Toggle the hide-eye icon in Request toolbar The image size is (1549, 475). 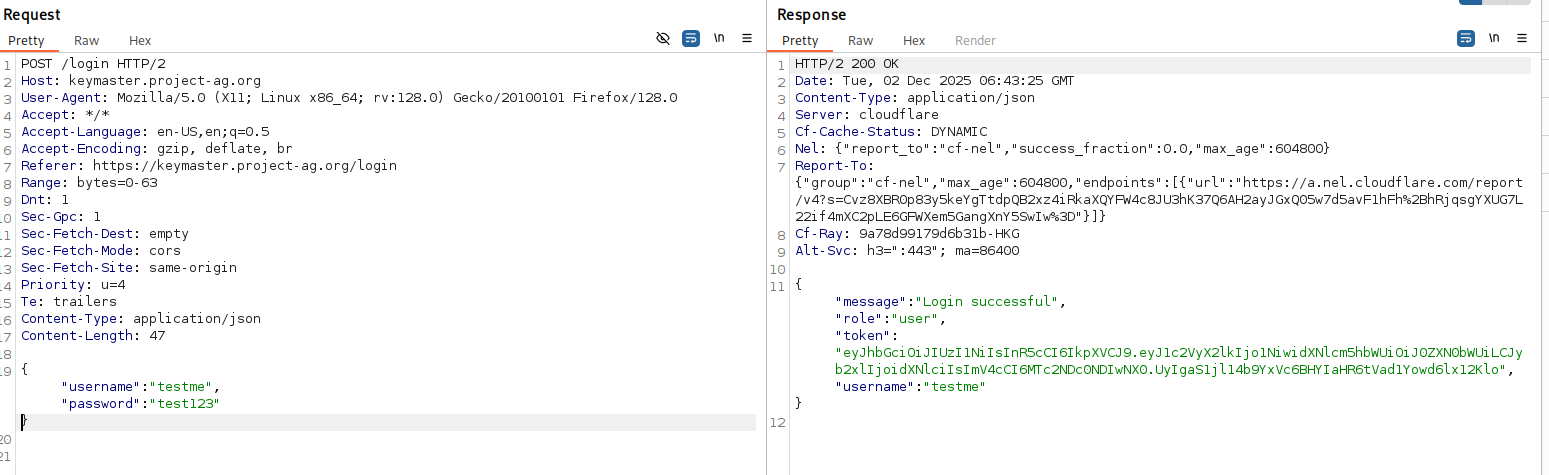point(662,39)
